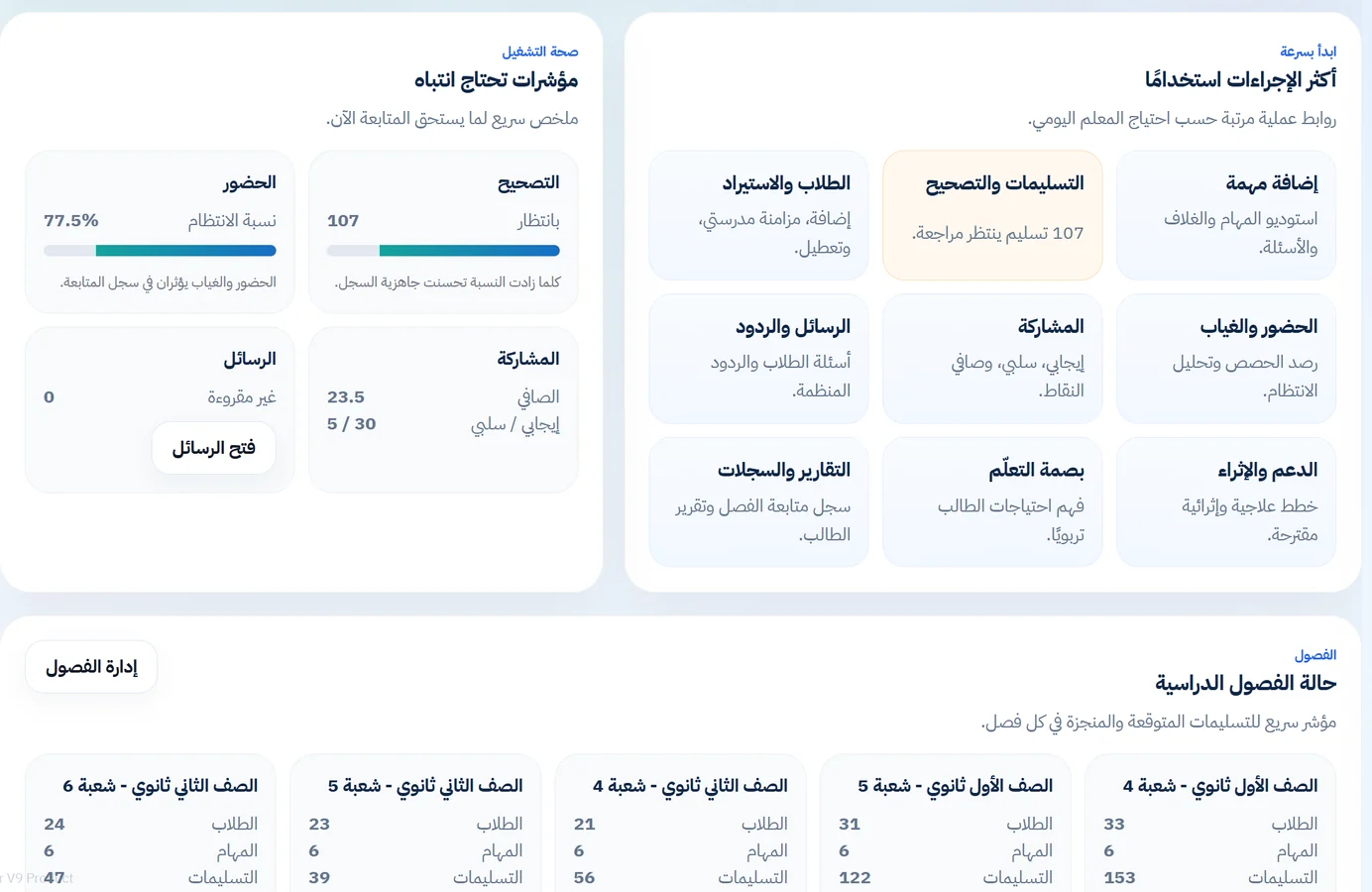This screenshot has width=1372, height=892.
Task: Click the أكثر الإجراءات استخدامًا heading
Action: click(1240, 79)
